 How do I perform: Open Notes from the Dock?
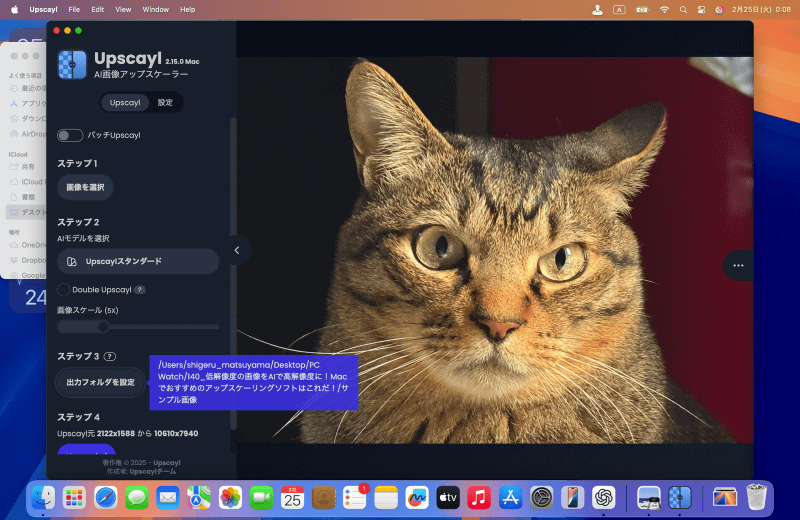pyautogui.click(x=386, y=498)
